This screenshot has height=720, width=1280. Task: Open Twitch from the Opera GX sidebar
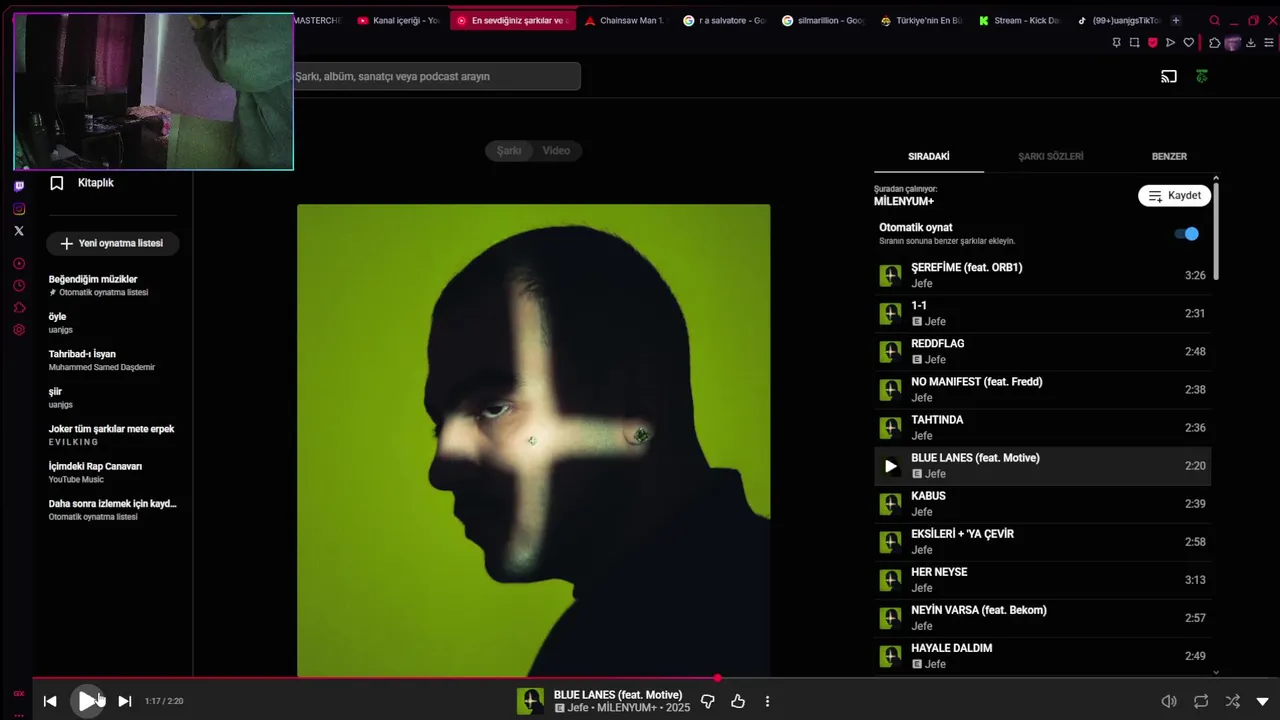coord(19,186)
